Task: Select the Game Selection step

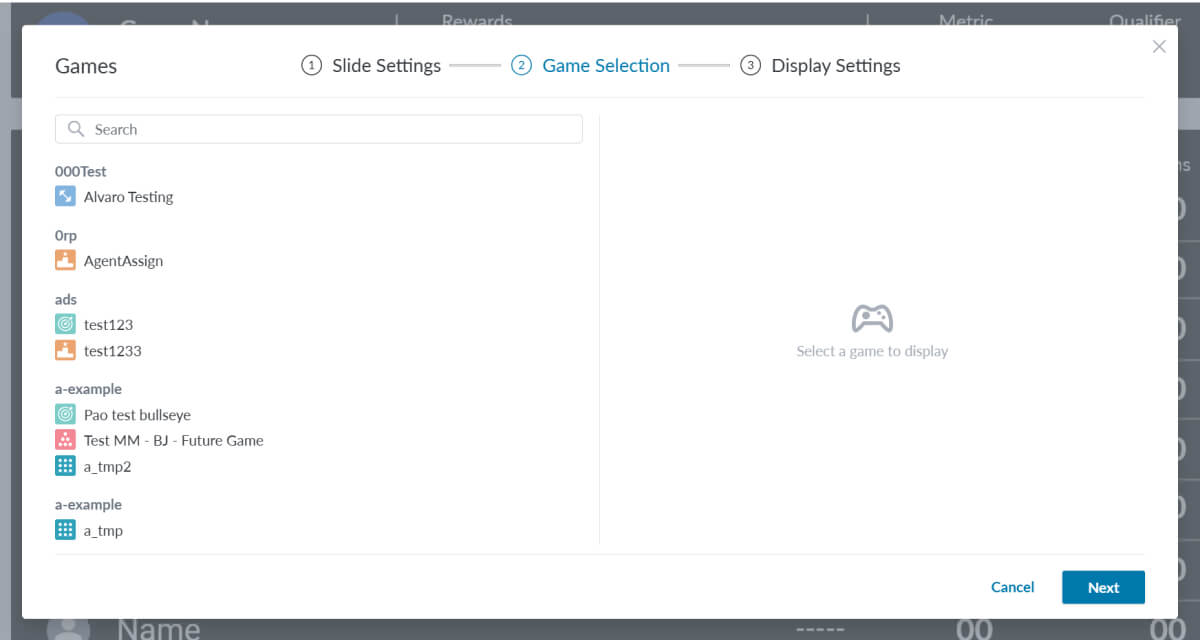Action: point(590,66)
